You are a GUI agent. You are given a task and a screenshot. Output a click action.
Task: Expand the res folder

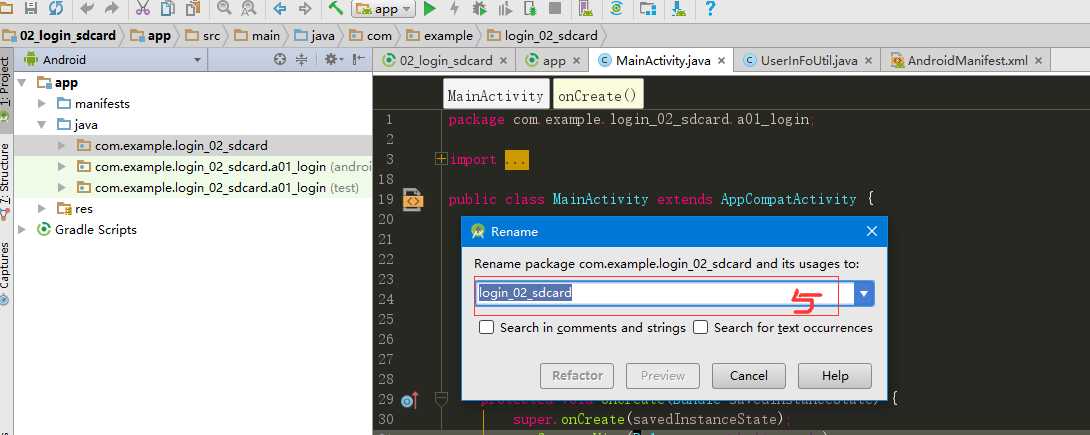tap(42, 208)
